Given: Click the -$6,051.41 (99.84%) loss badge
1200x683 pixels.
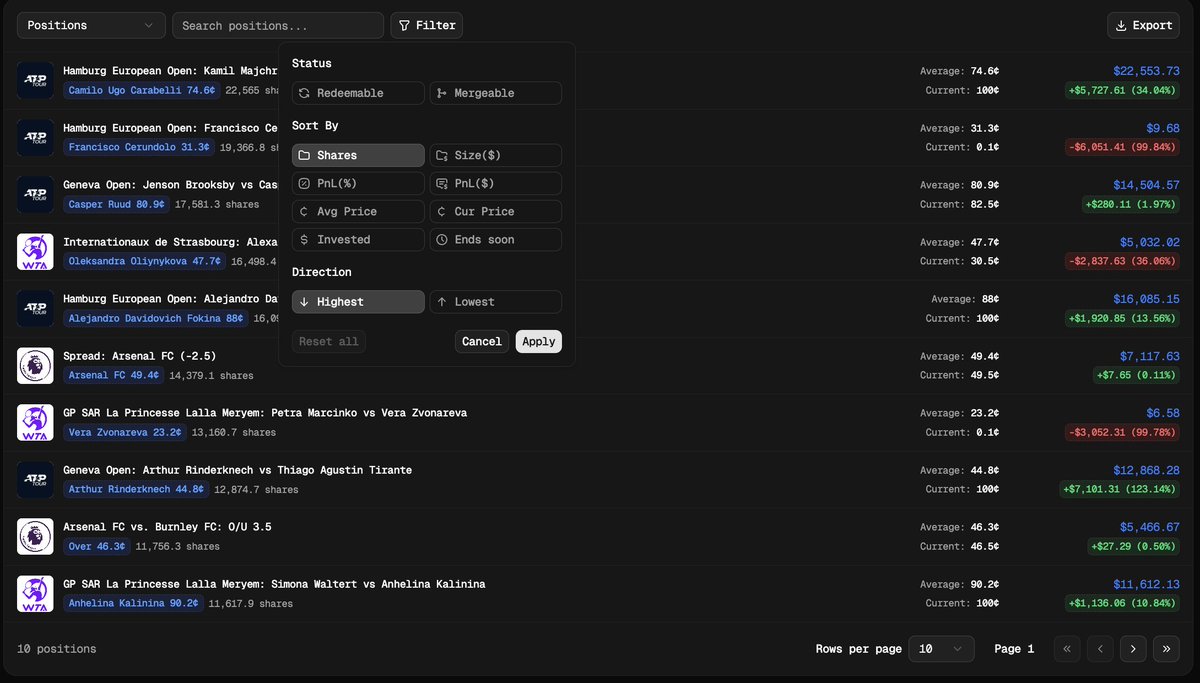Looking at the screenshot, I should [1122, 147].
